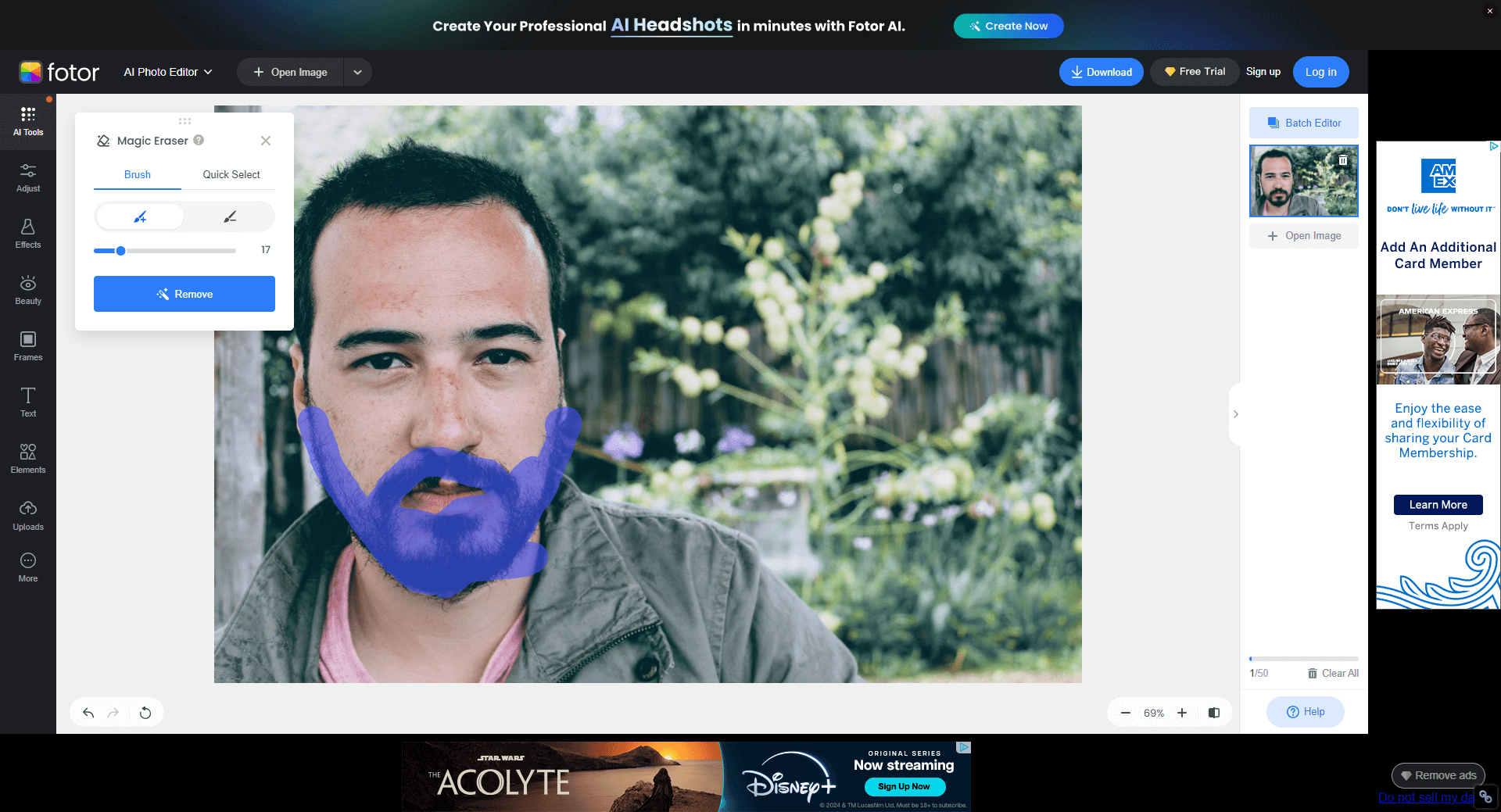Adjust the brush size slider
The height and width of the screenshot is (812, 1501).
[120, 251]
